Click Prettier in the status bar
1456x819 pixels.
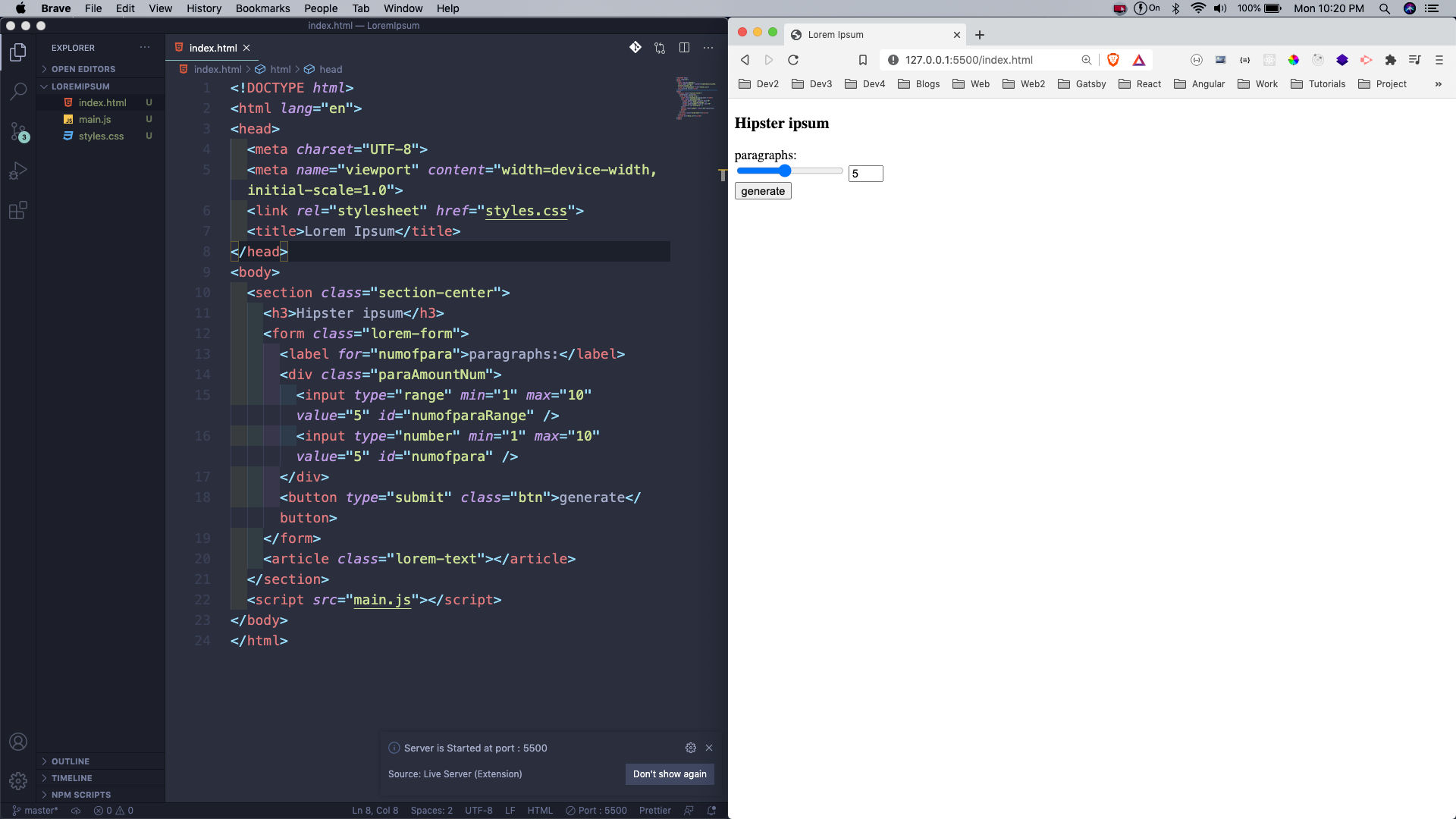(x=655, y=811)
